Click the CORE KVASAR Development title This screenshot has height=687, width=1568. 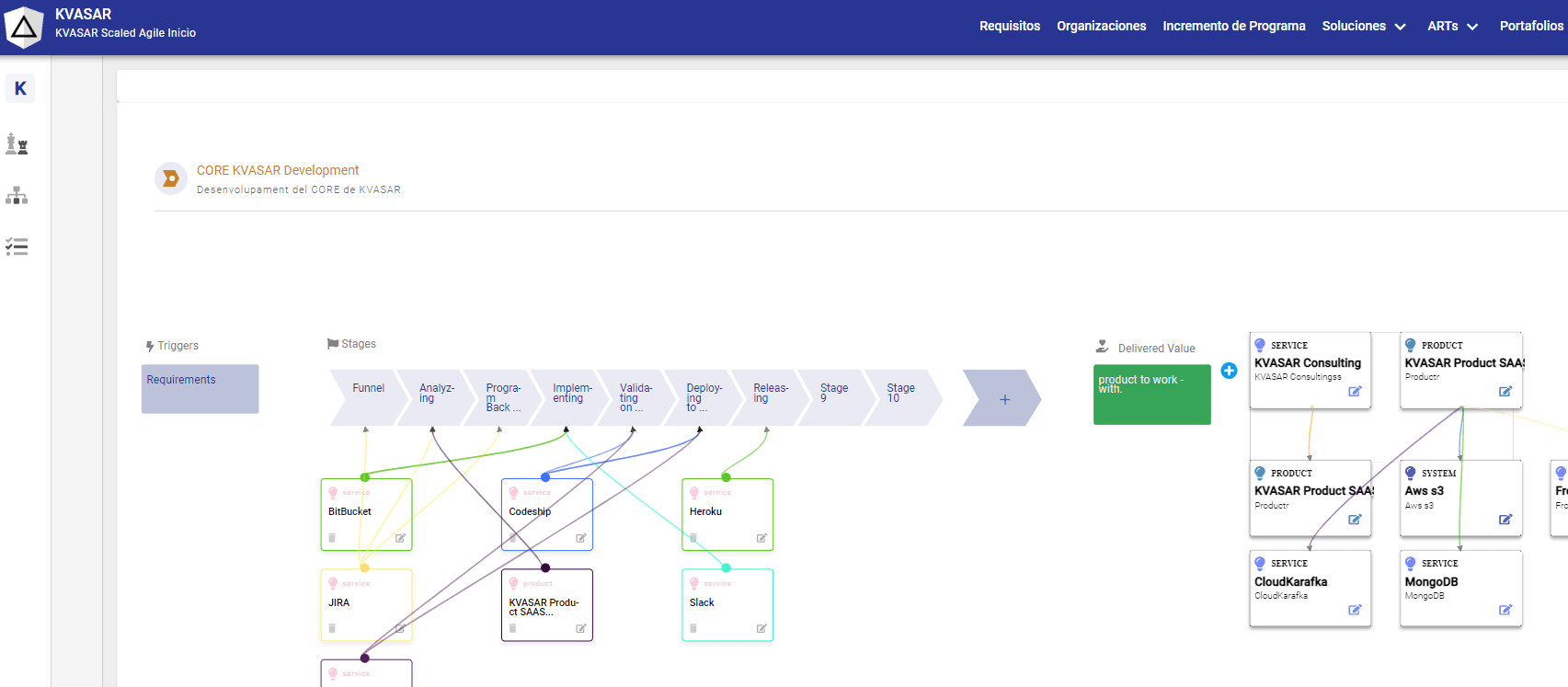pyautogui.click(x=278, y=170)
